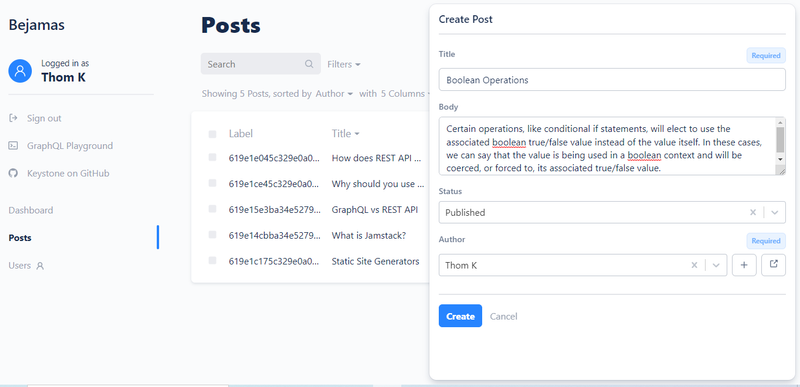This screenshot has height=387, width=800.
Task: Add new author with plus button
Action: 744,265
